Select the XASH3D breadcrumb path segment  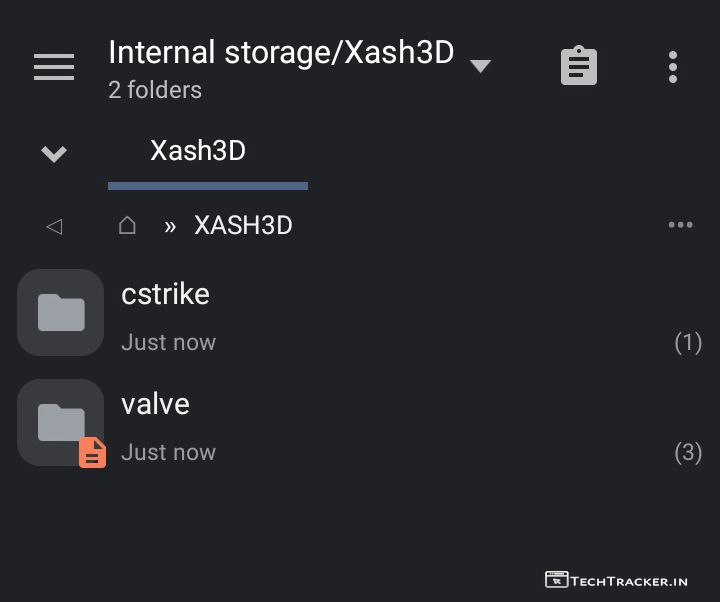[243, 225]
